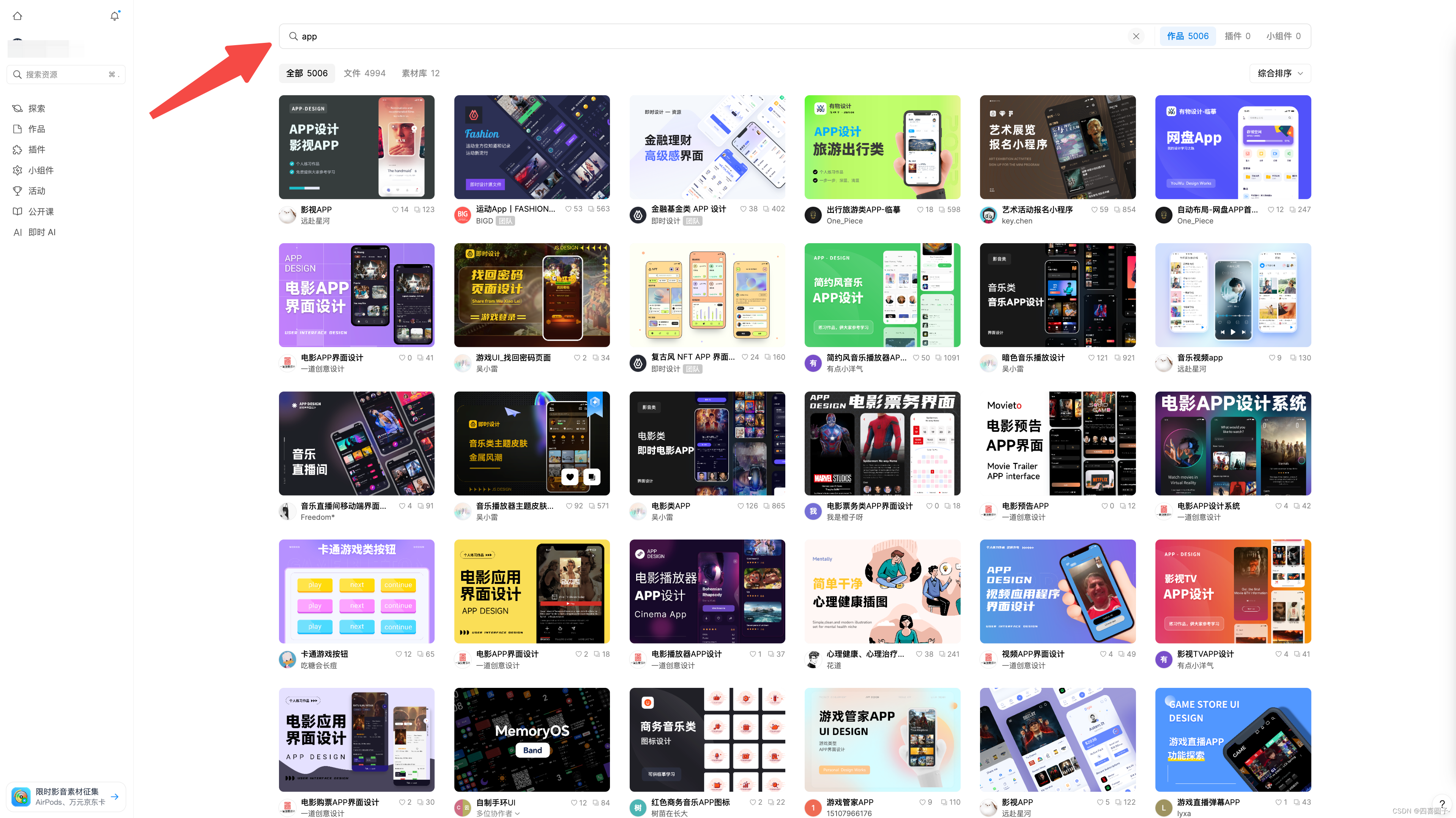
Task: Open the notifications bell
Action: 115,16
